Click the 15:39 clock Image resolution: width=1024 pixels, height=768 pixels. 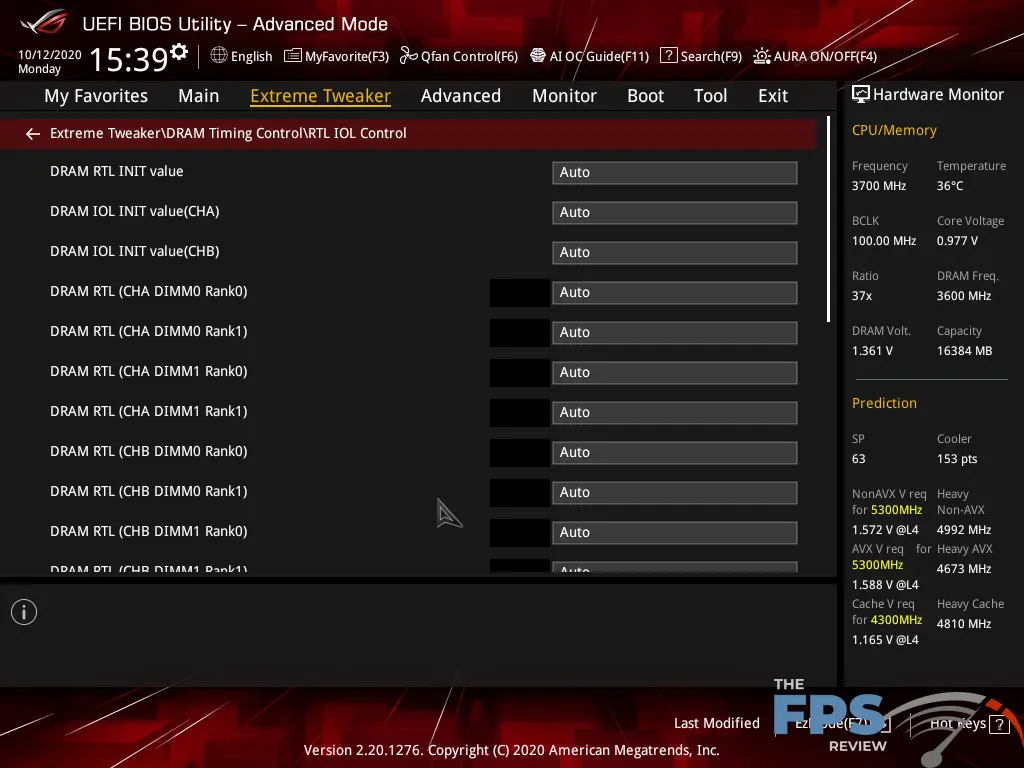129,59
